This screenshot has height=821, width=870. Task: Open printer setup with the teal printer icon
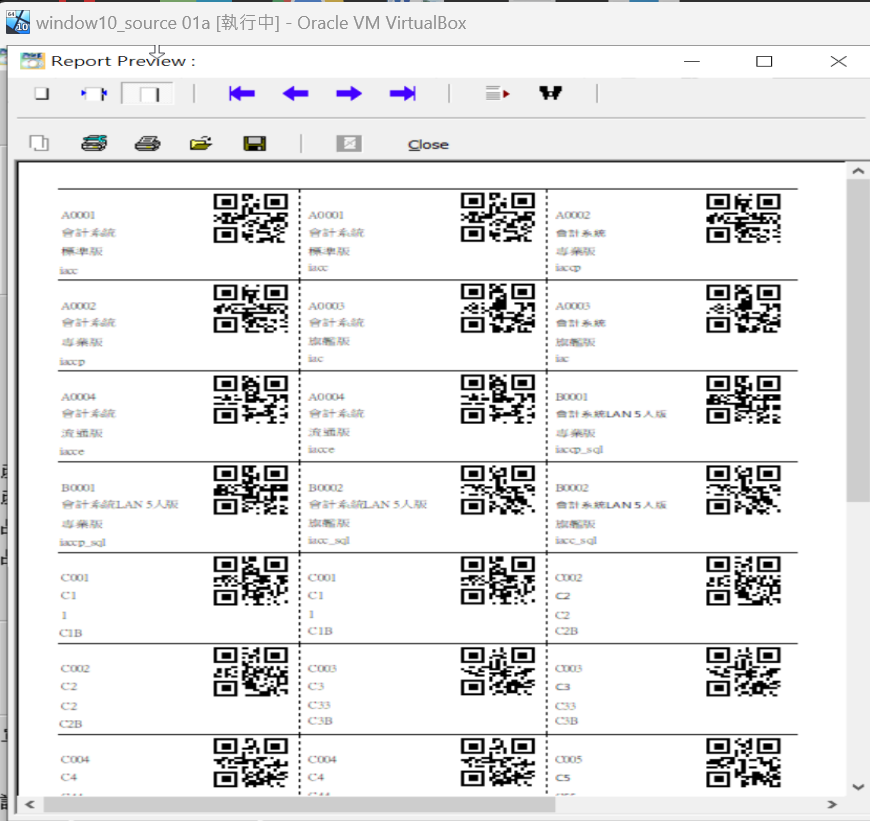point(94,143)
